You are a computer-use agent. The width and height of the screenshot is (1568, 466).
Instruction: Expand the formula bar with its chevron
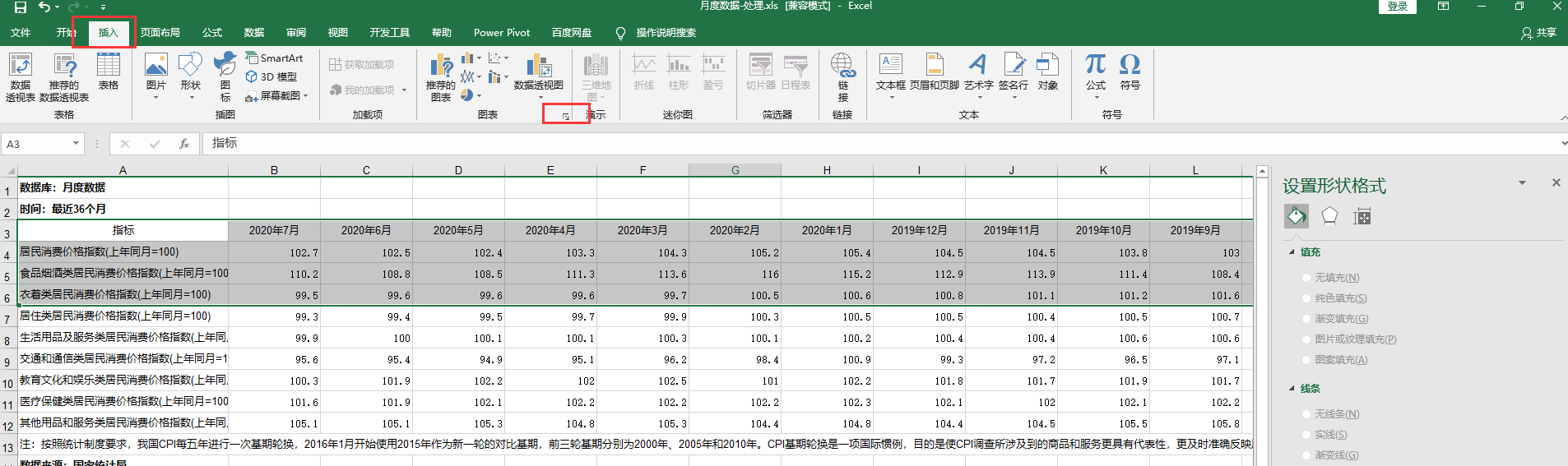1563,143
